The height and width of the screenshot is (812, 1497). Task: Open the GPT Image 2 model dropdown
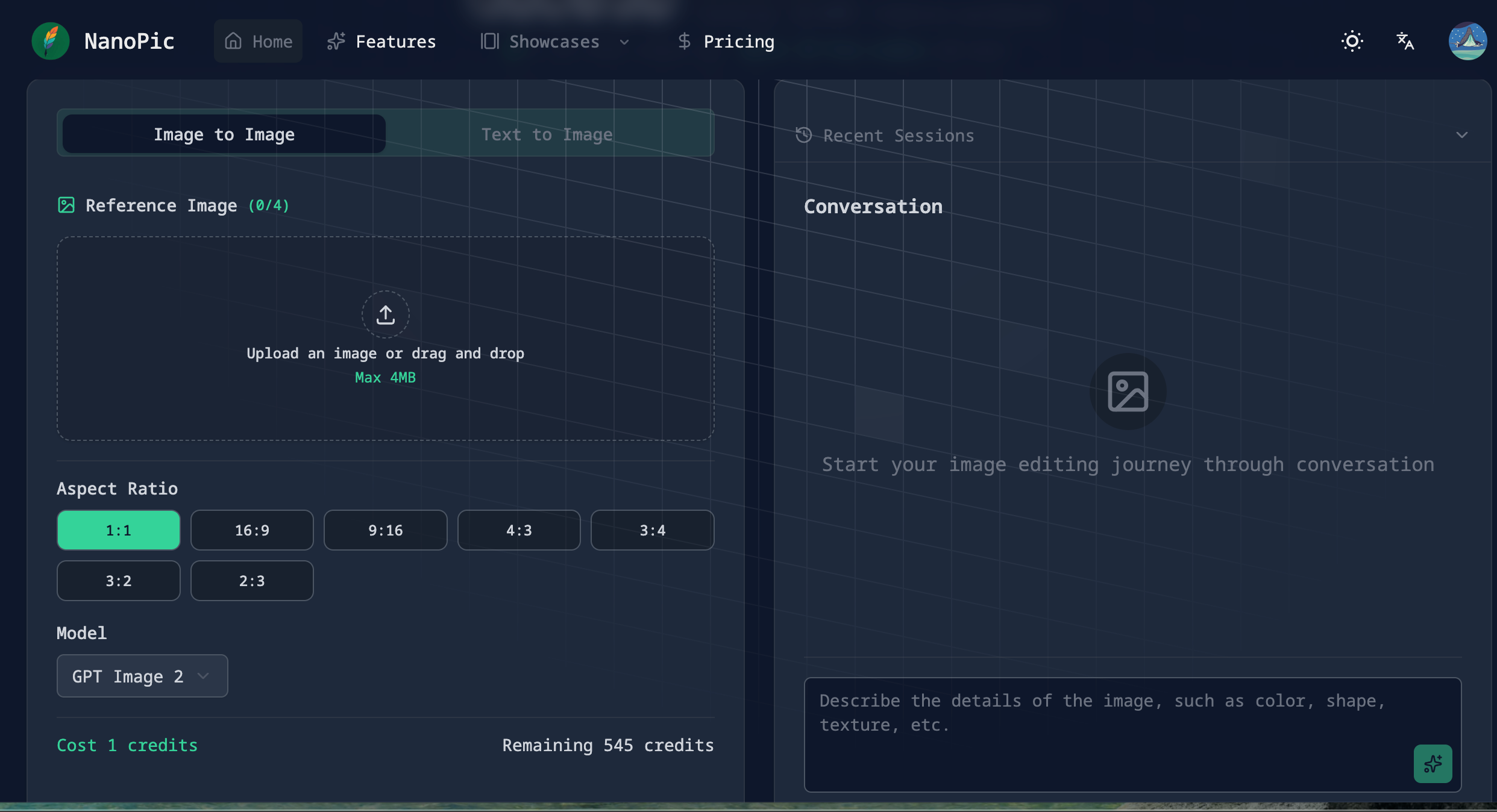tap(142, 676)
